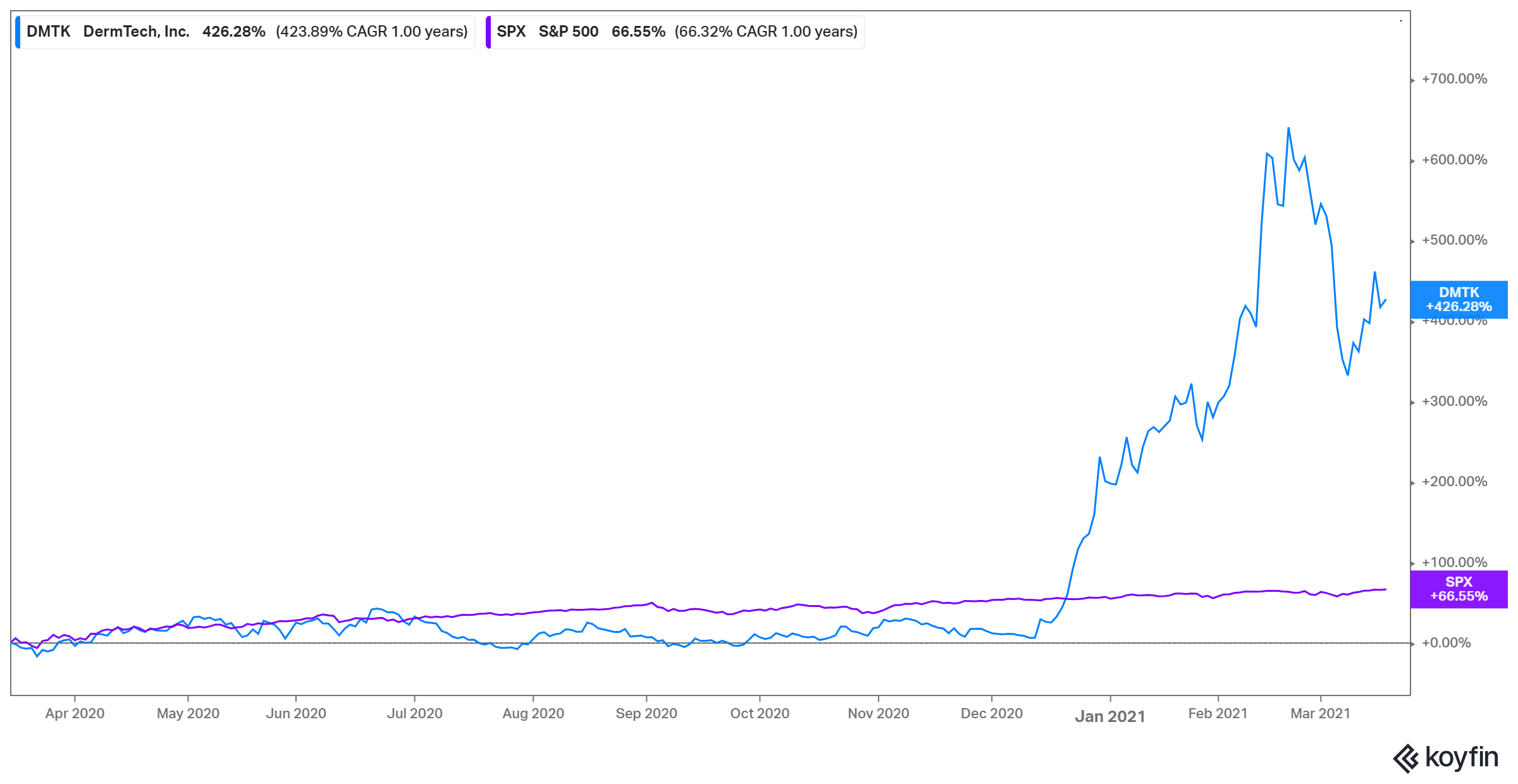Click the +500.00% axis label

tap(1454, 240)
